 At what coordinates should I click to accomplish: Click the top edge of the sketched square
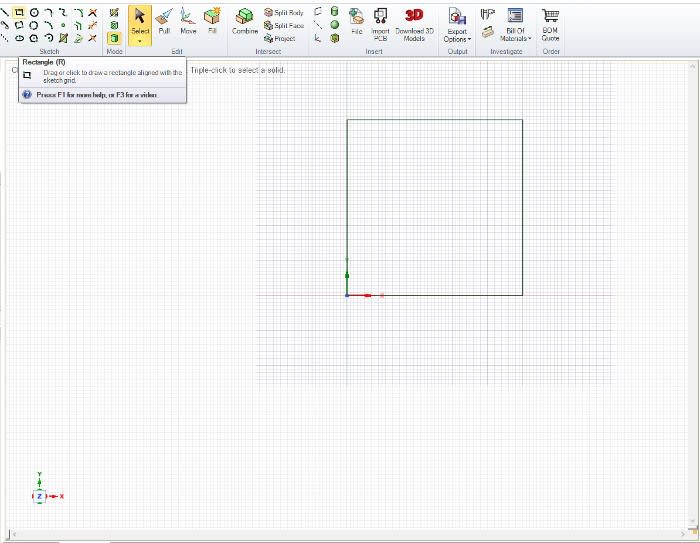(435, 119)
